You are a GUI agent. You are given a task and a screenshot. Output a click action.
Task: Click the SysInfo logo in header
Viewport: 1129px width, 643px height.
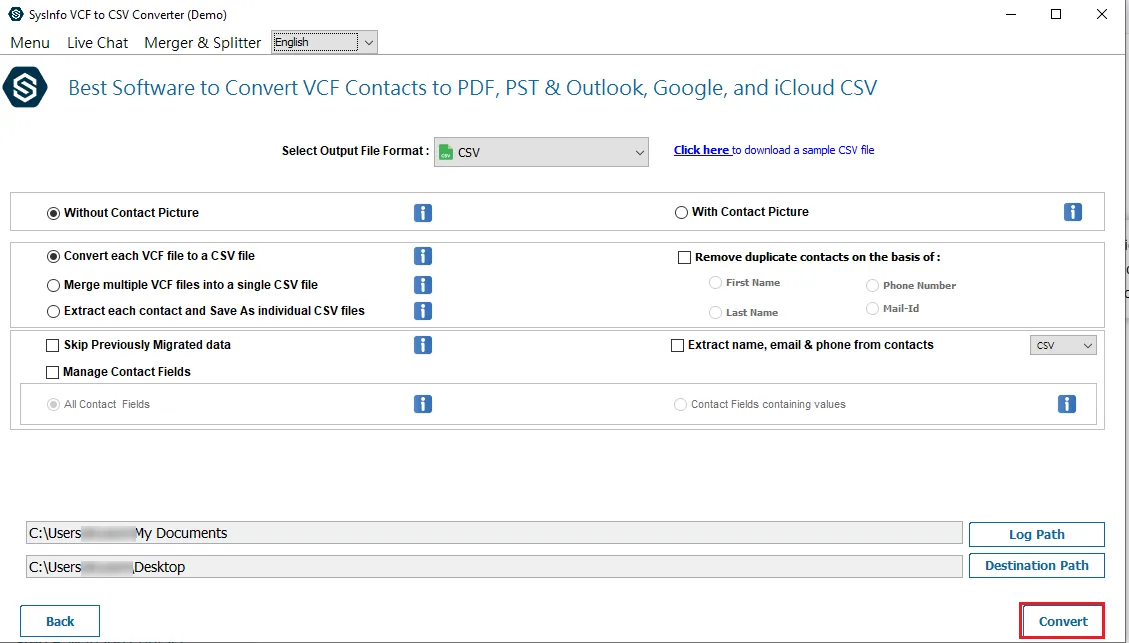tap(25, 88)
